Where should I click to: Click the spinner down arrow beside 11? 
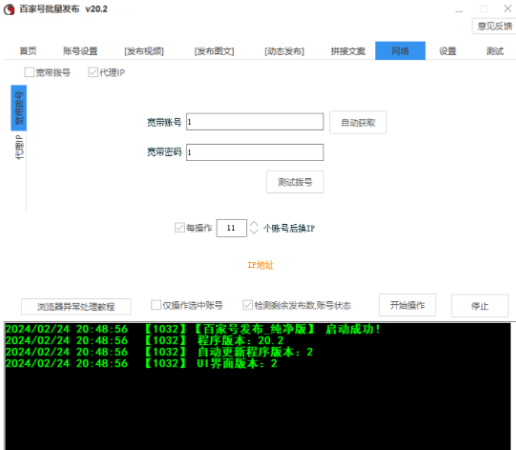[x=254, y=232]
